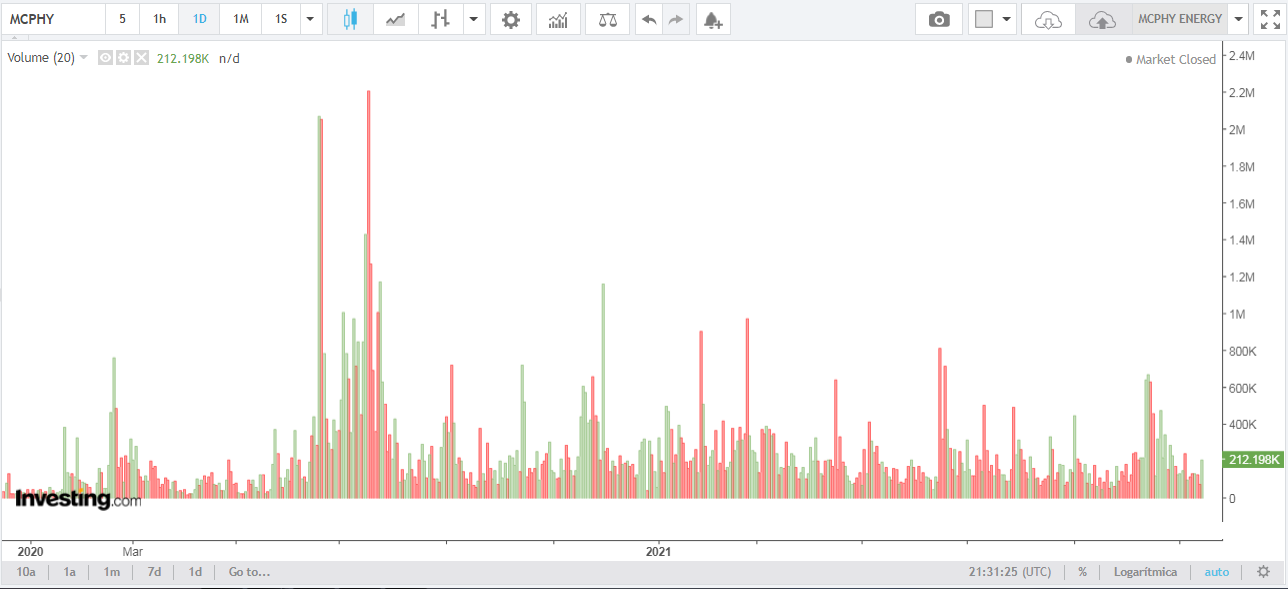Switch to the line chart style icon
The height and width of the screenshot is (589, 1288).
(x=396, y=19)
